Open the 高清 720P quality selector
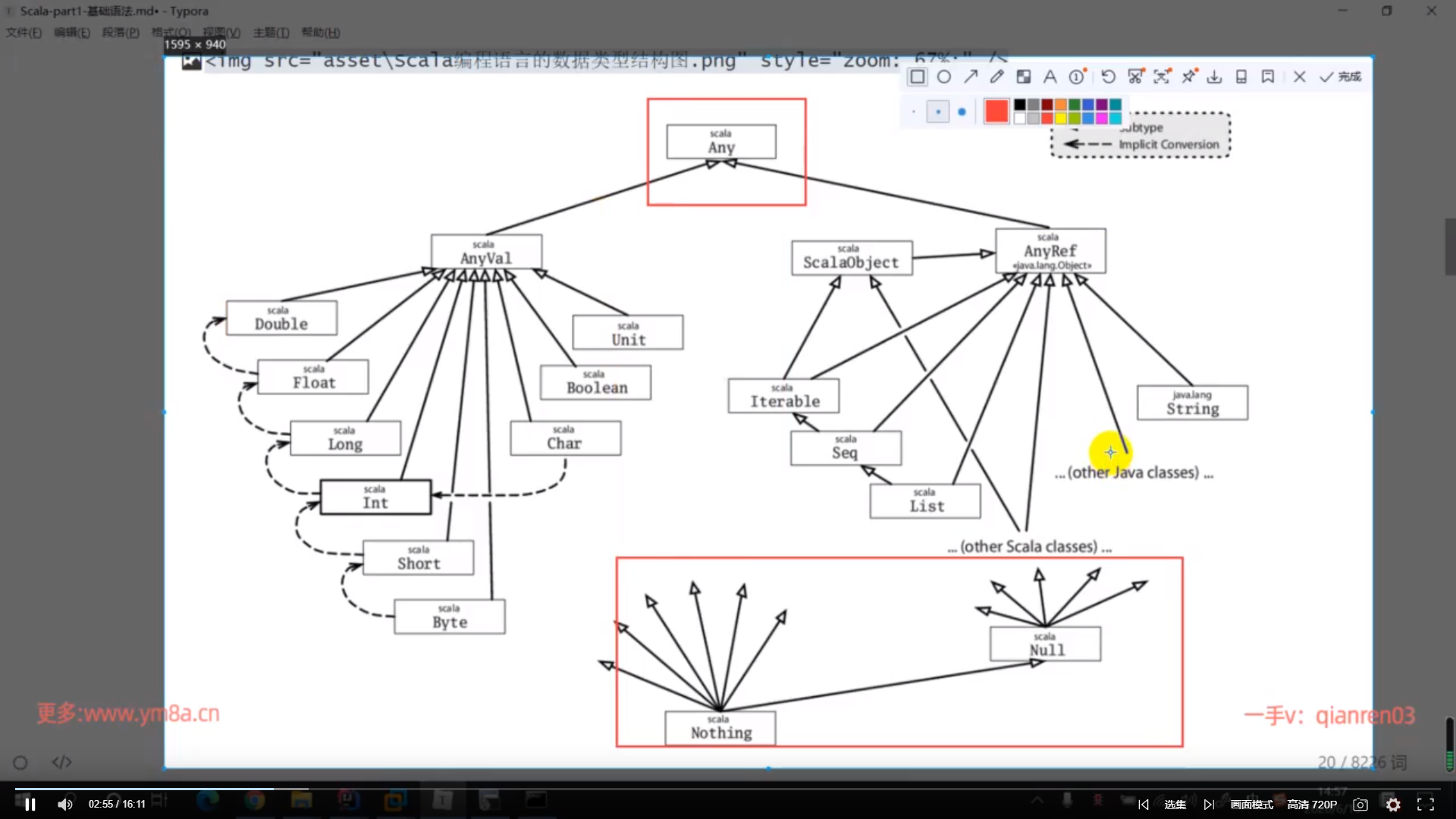 [x=1312, y=805]
